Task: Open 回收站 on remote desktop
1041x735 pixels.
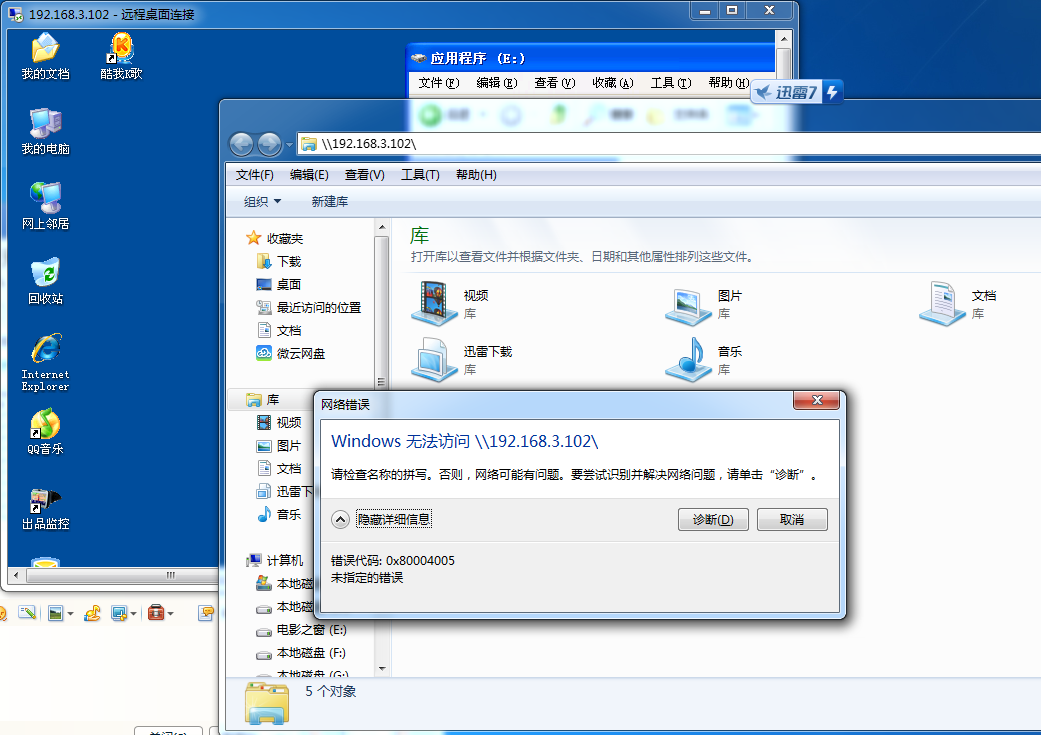Action: (x=45, y=281)
